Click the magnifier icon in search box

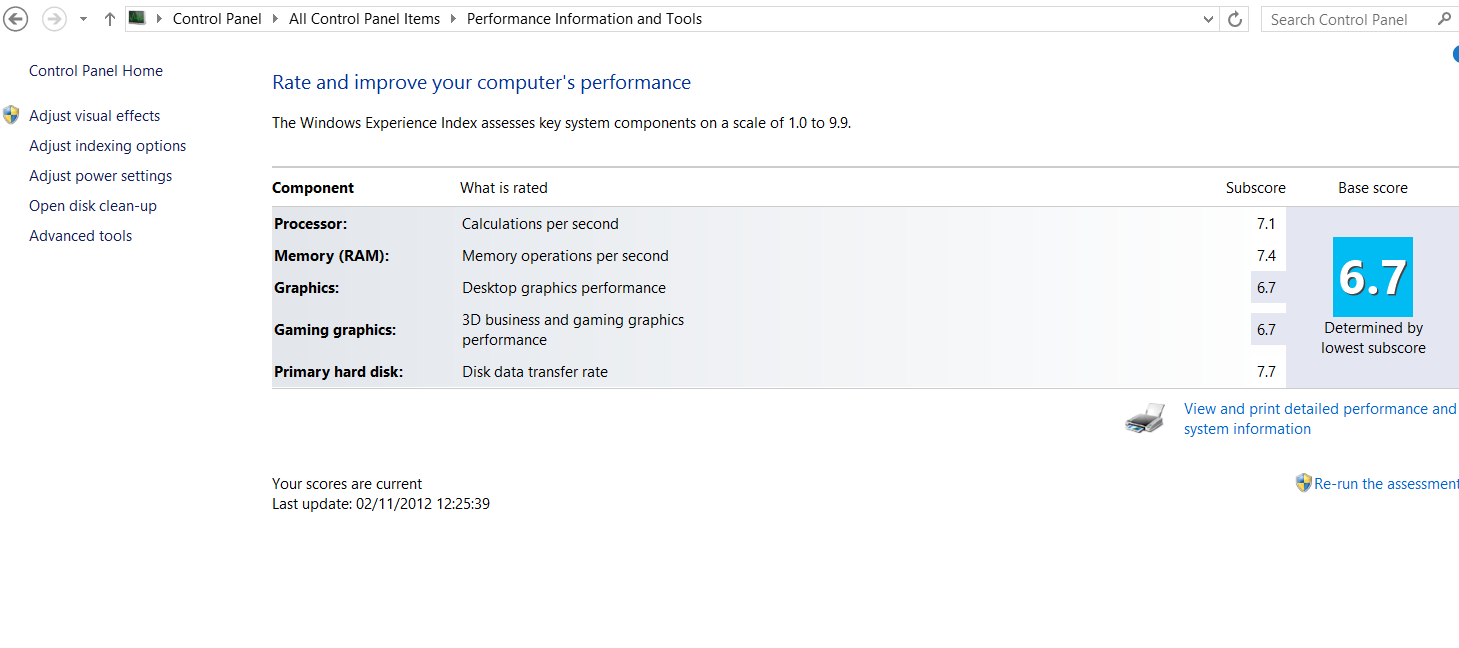point(1444,19)
